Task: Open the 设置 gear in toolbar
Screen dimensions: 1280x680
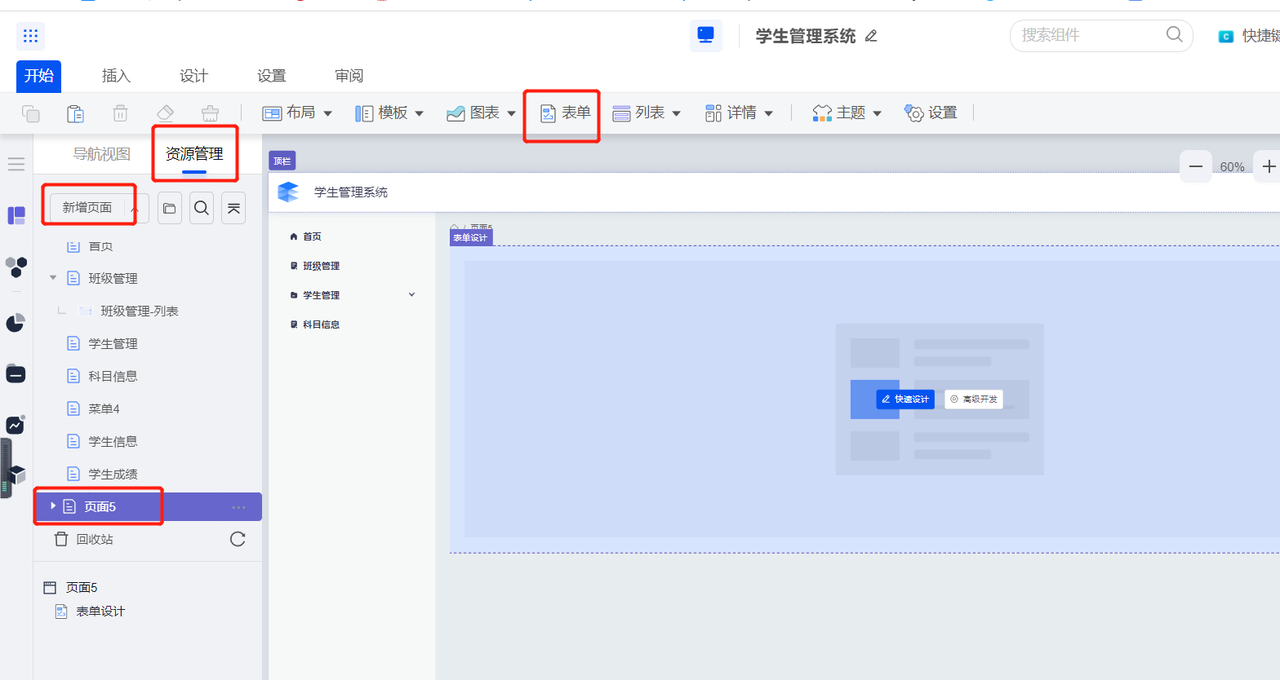Action: click(x=931, y=113)
